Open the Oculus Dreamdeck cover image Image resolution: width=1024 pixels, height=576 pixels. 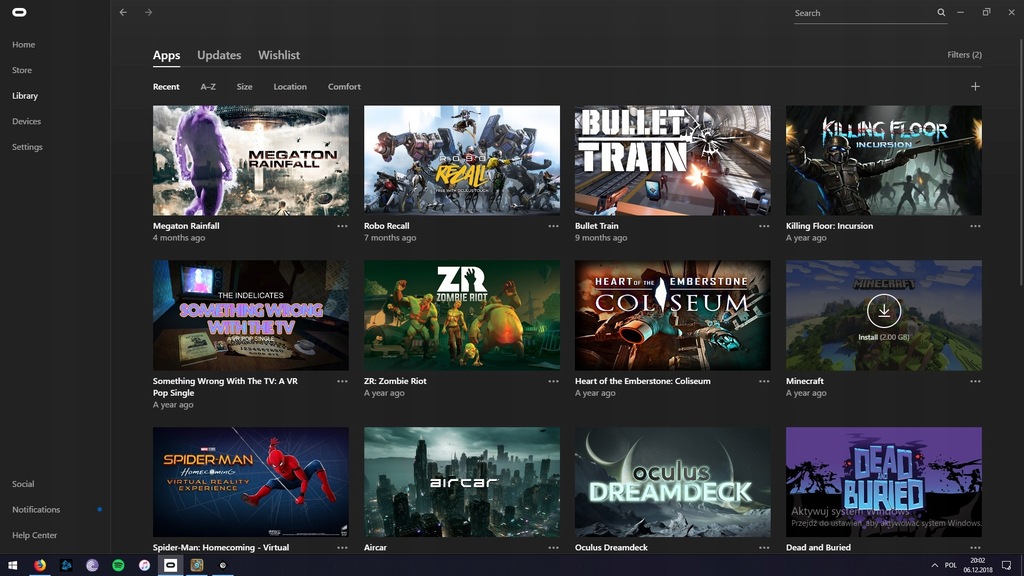coord(673,482)
